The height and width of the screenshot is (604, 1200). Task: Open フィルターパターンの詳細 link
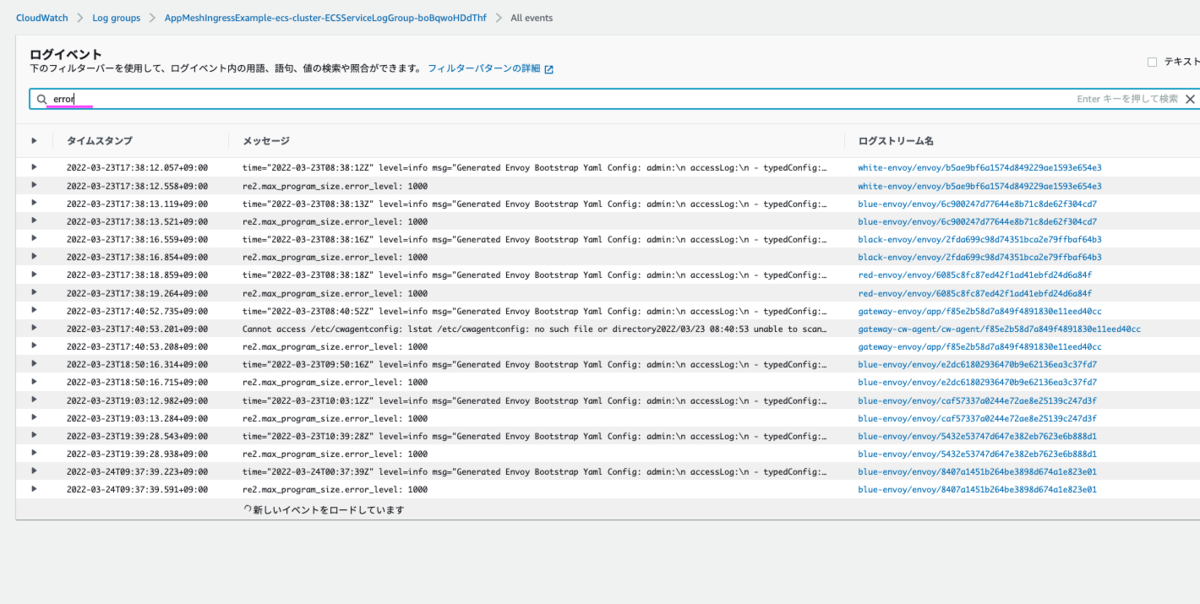pos(484,68)
